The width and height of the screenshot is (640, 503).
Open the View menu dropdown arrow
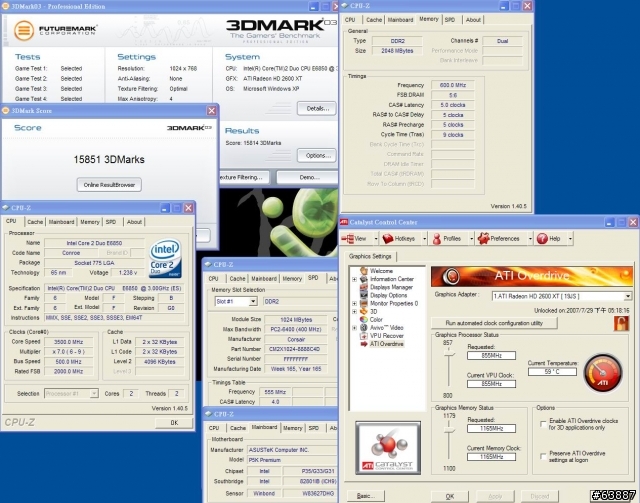point(375,238)
